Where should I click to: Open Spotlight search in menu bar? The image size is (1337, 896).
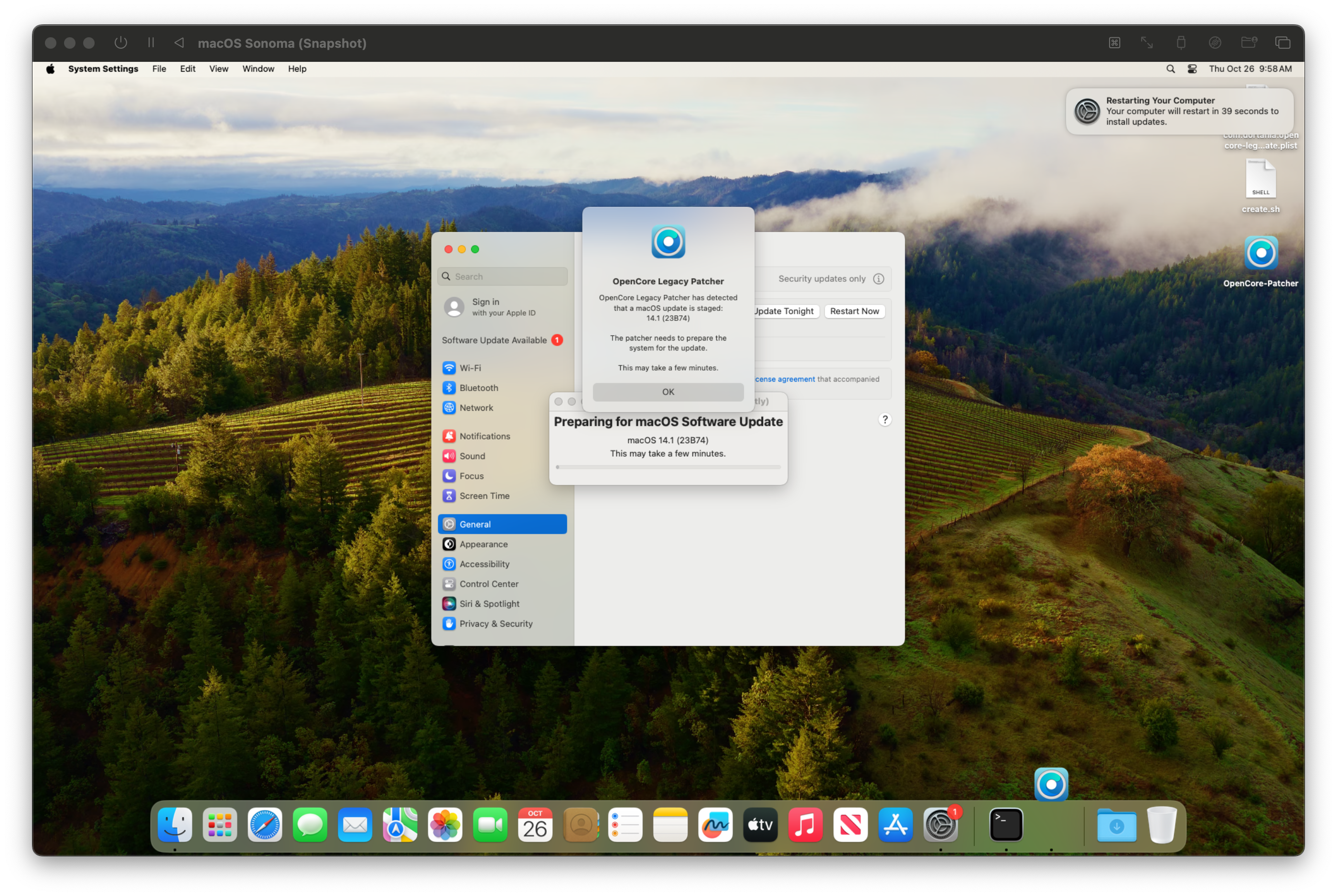point(1171,69)
